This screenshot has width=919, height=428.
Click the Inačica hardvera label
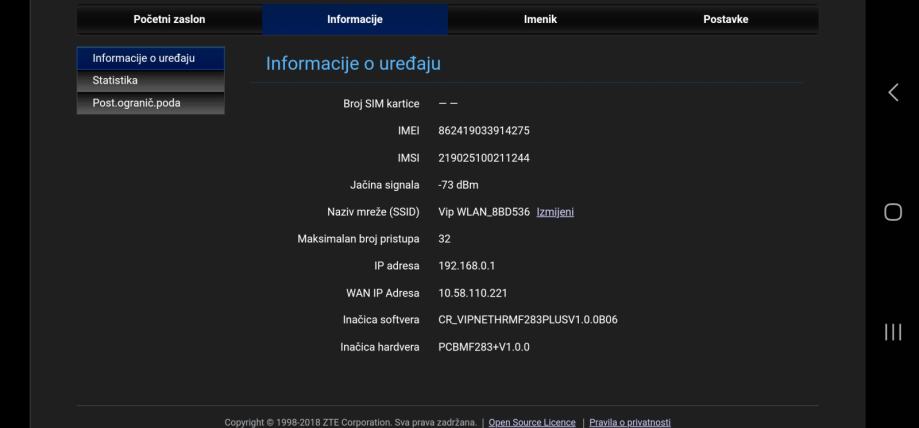point(380,347)
